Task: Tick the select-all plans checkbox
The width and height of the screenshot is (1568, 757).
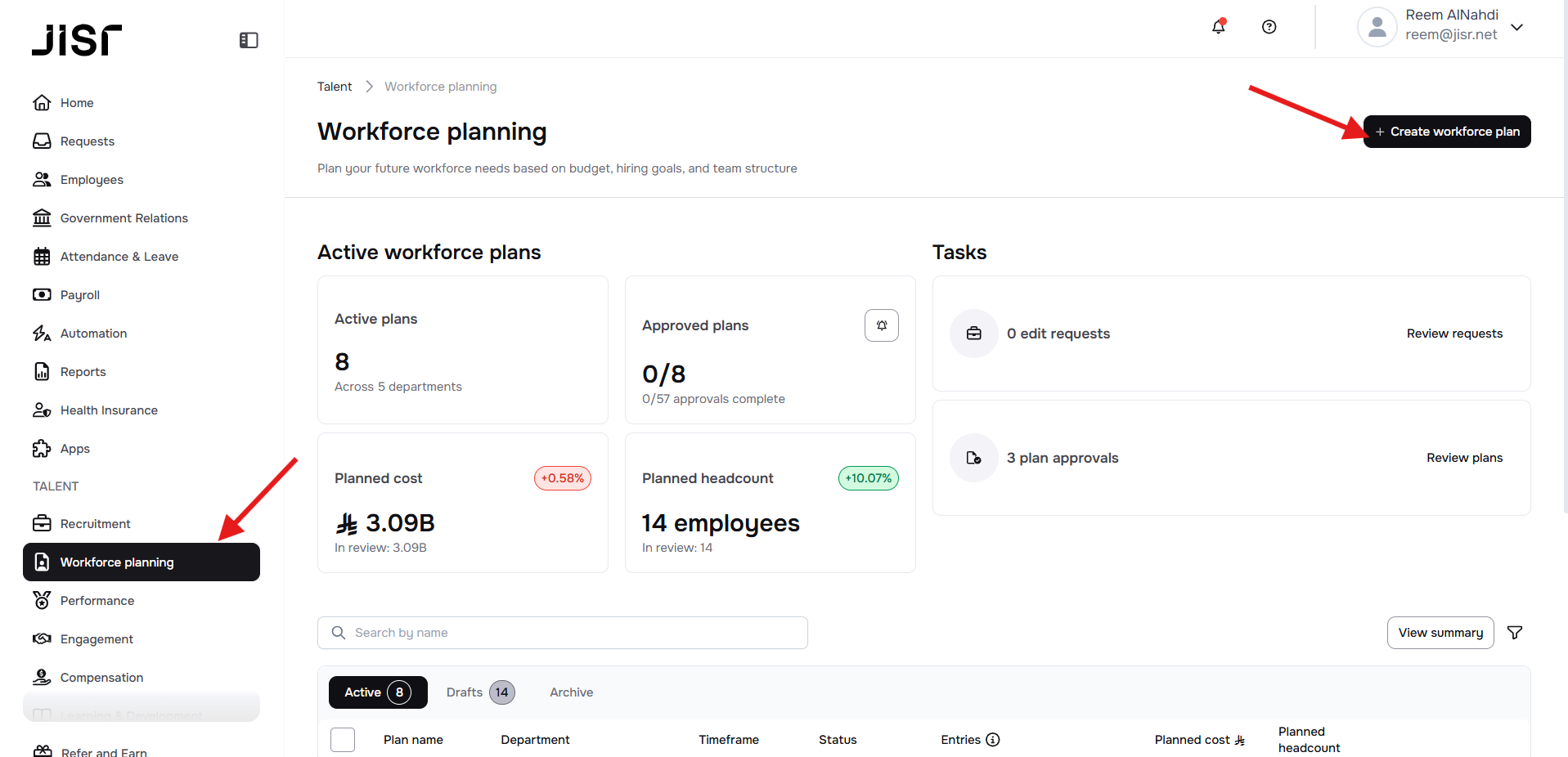Action: pos(343,740)
